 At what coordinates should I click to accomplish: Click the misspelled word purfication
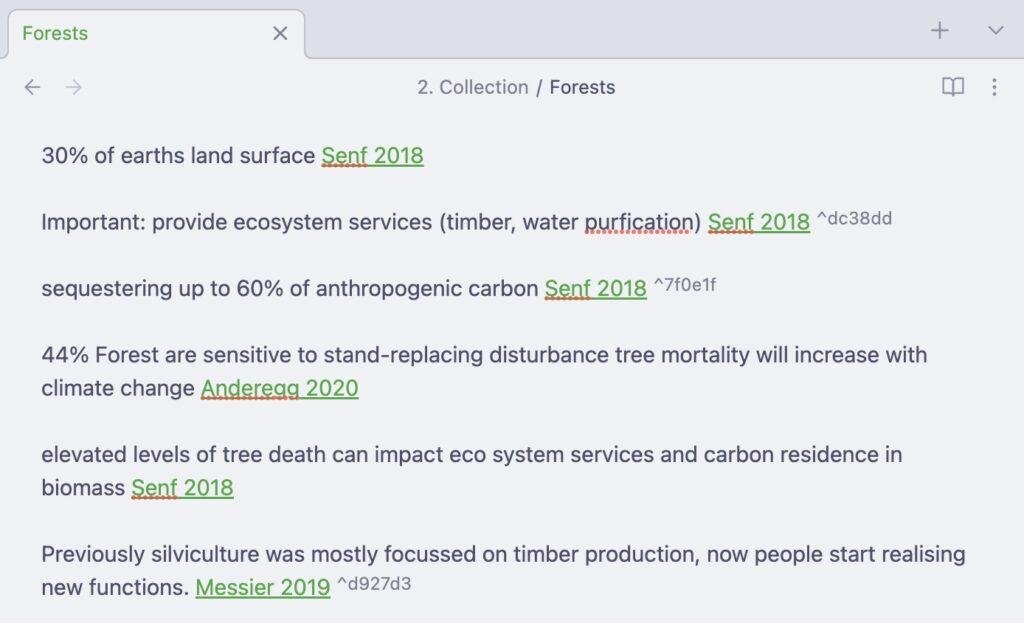click(638, 223)
